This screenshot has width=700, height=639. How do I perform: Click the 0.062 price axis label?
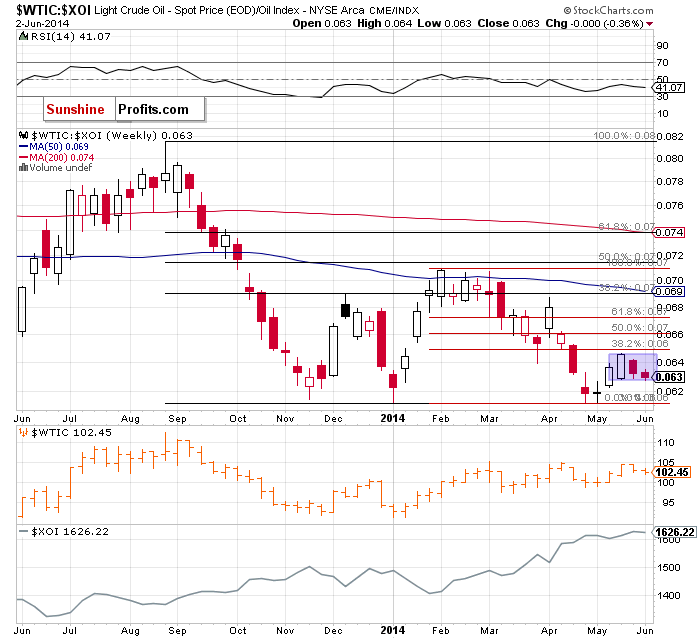[670, 392]
